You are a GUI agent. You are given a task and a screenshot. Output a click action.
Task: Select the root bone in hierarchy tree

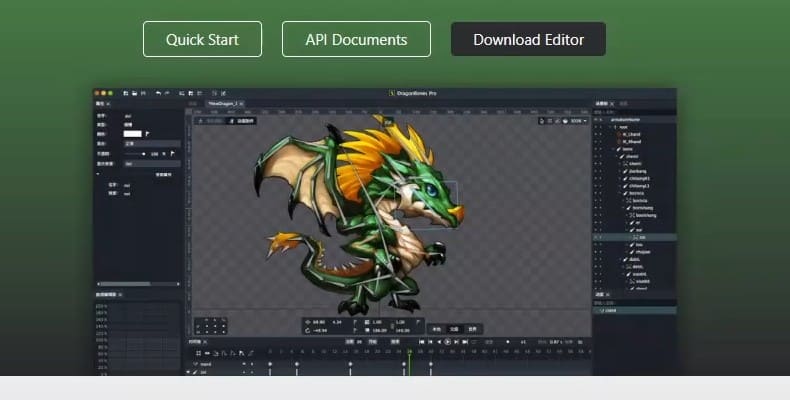623,127
